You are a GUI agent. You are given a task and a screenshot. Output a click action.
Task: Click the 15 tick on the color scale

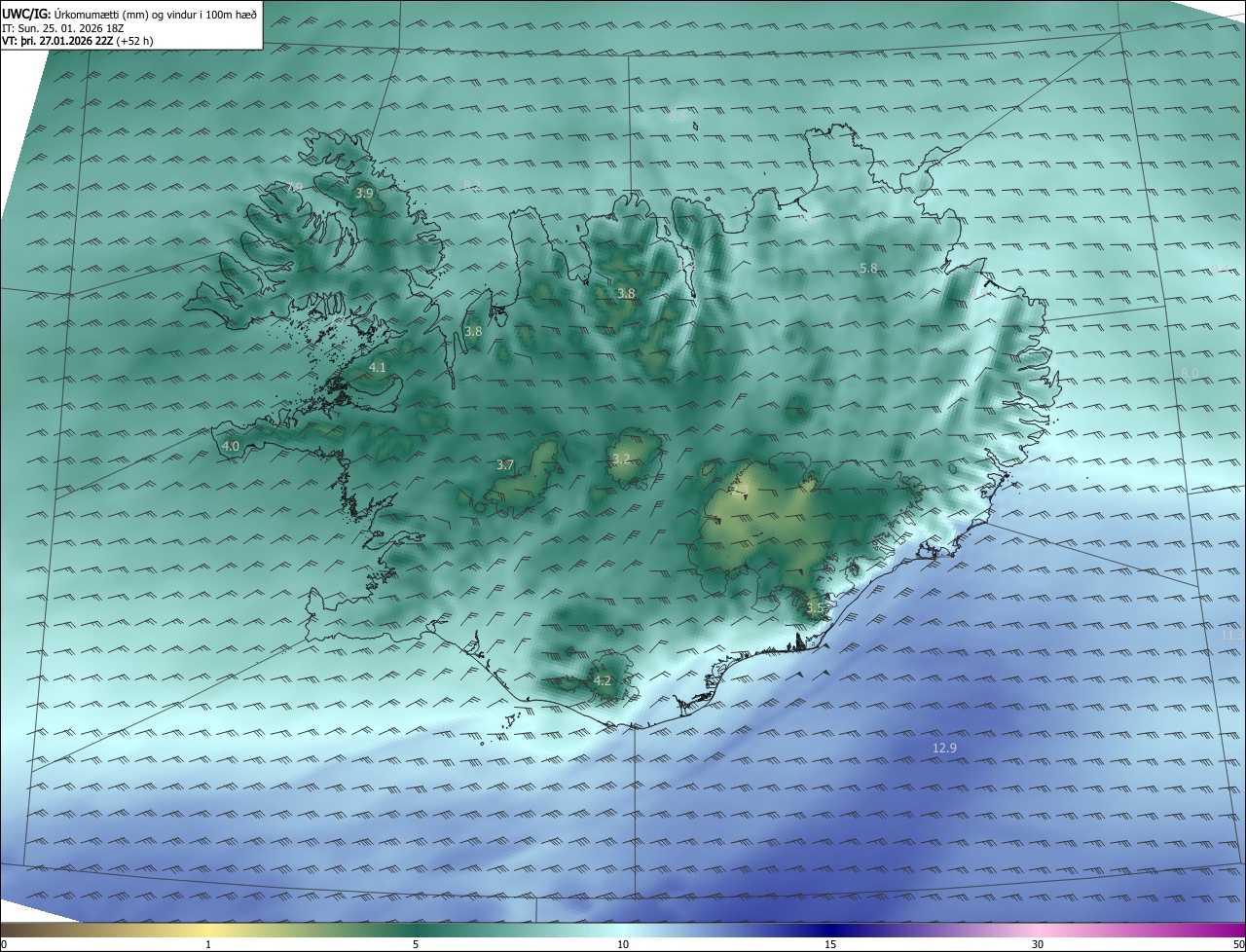click(x=830, y=944)
